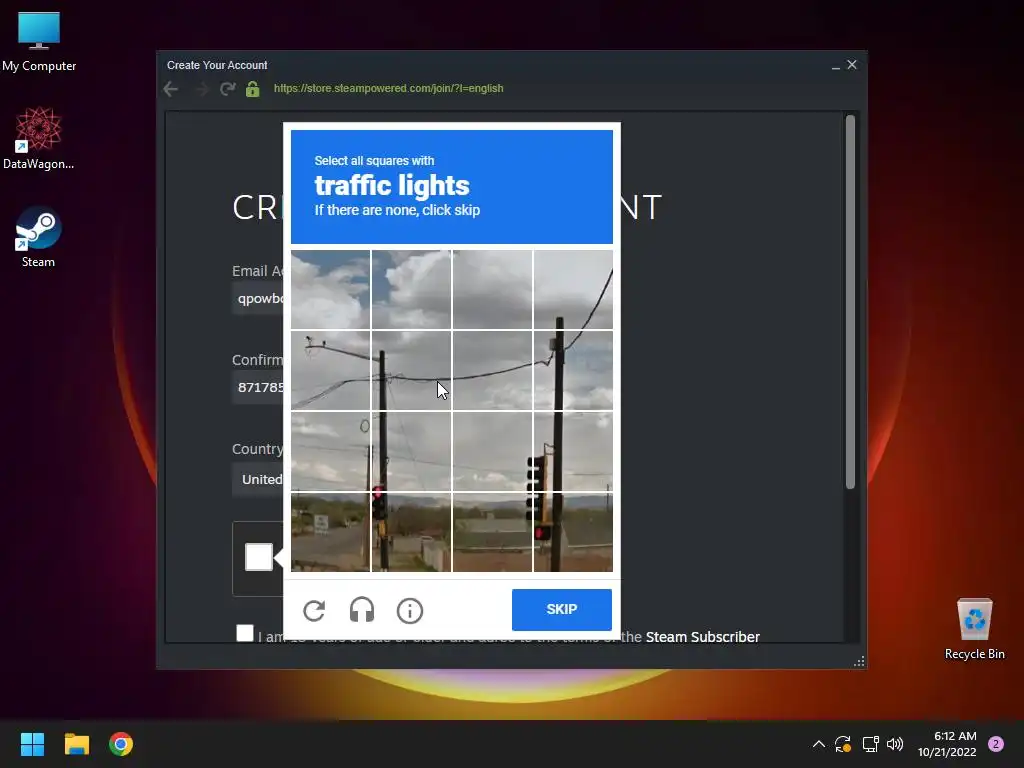Open the clock showing 6:12 AM
This screenshot has width=1024, height=768.
point(947,744)
